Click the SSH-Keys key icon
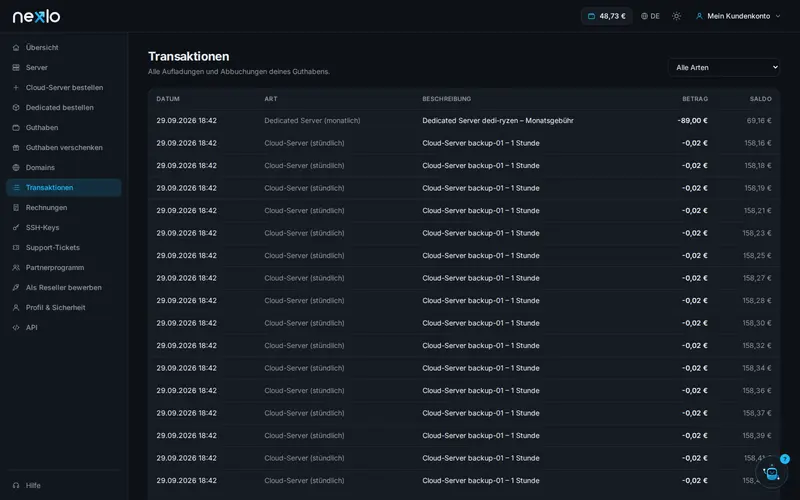The height and width of the screenshot is (500, 800). point(16,228)
